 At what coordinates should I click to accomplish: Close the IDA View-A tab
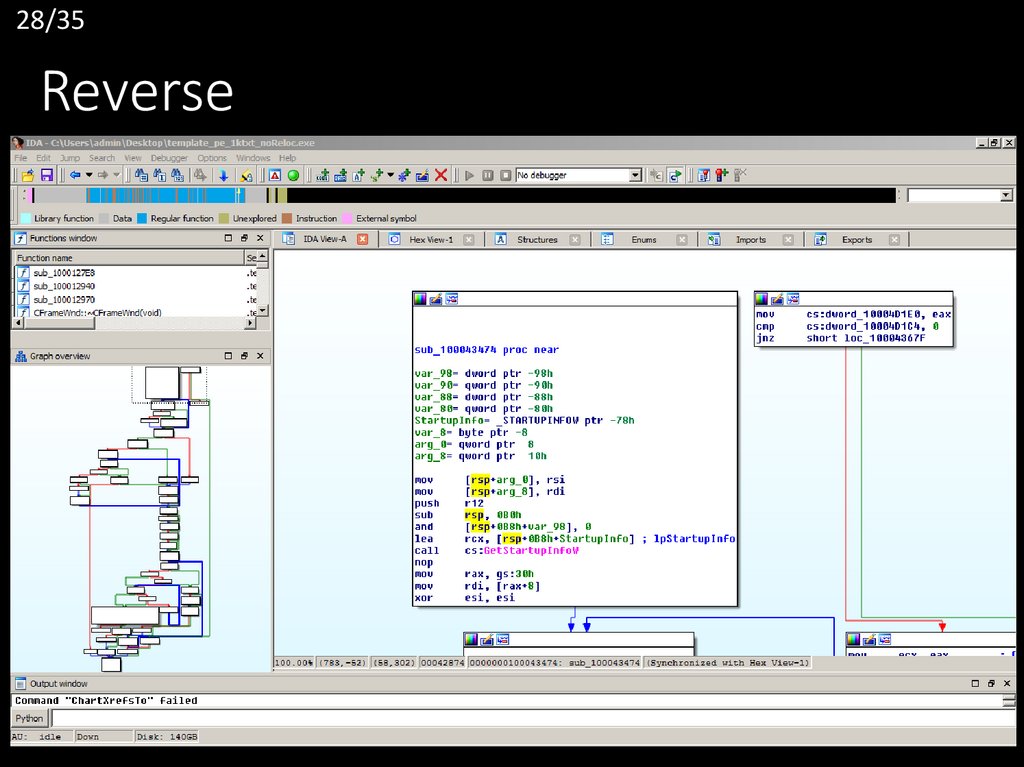tap(362, 240)
